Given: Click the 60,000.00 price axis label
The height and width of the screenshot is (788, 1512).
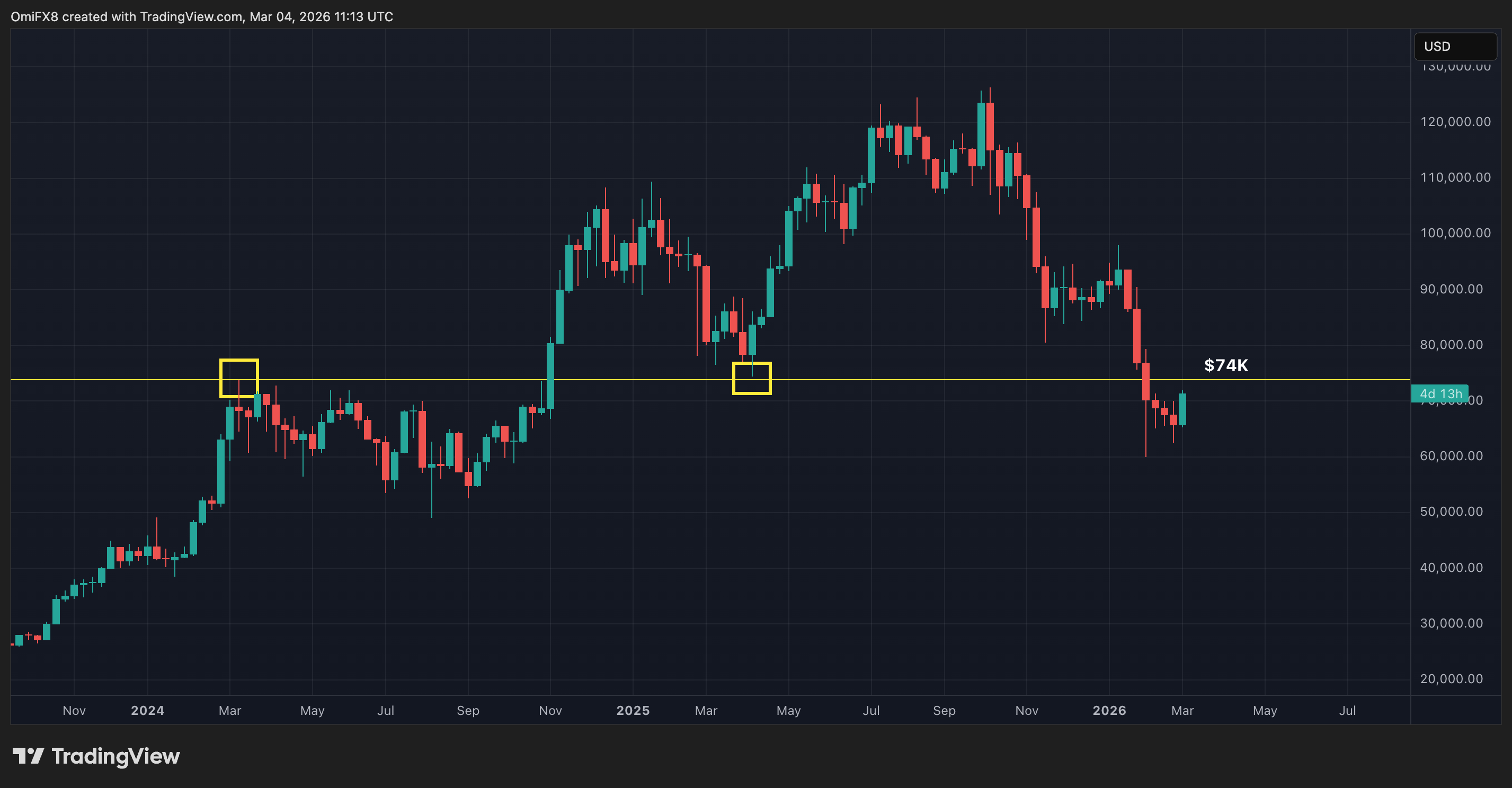Looking at the screenshot, I should click(1451, 456).
